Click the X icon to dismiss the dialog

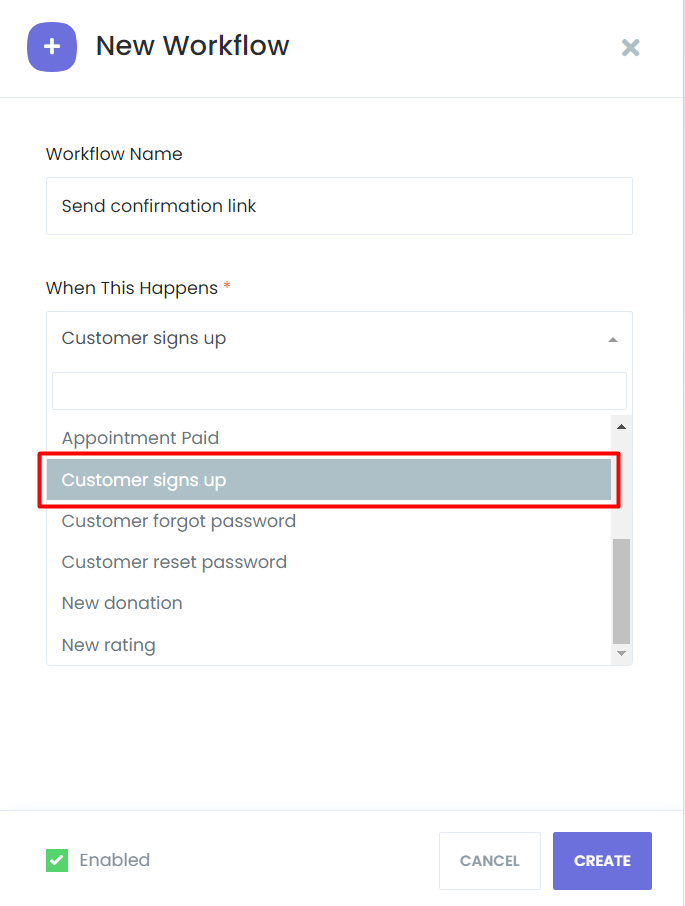point(630,47)
